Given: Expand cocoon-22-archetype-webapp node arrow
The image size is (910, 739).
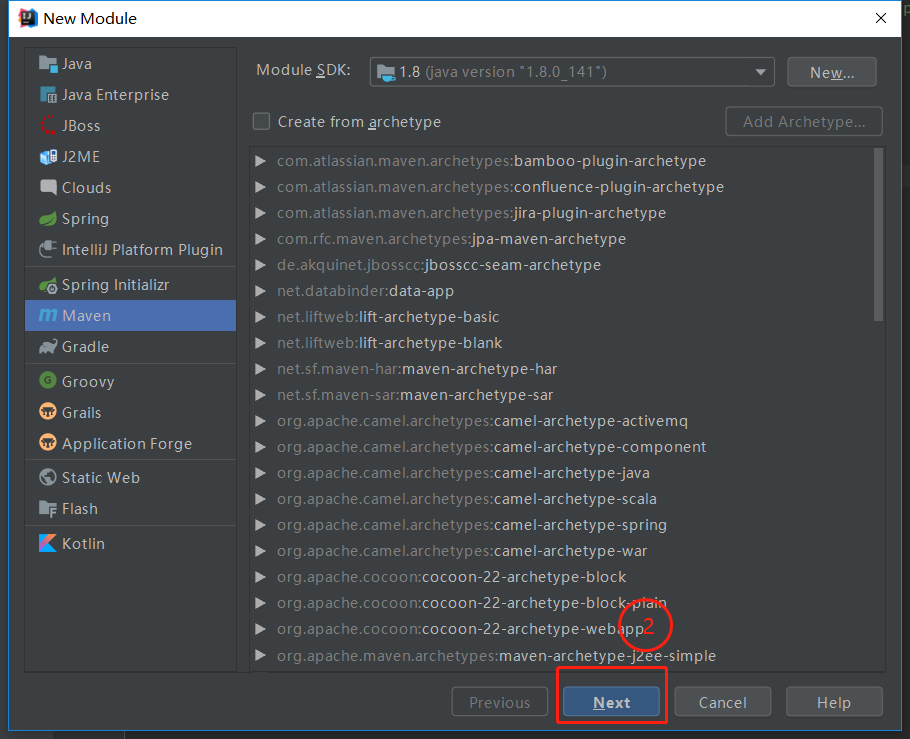Looking at the screenshot, I should (x=261, y=629).
